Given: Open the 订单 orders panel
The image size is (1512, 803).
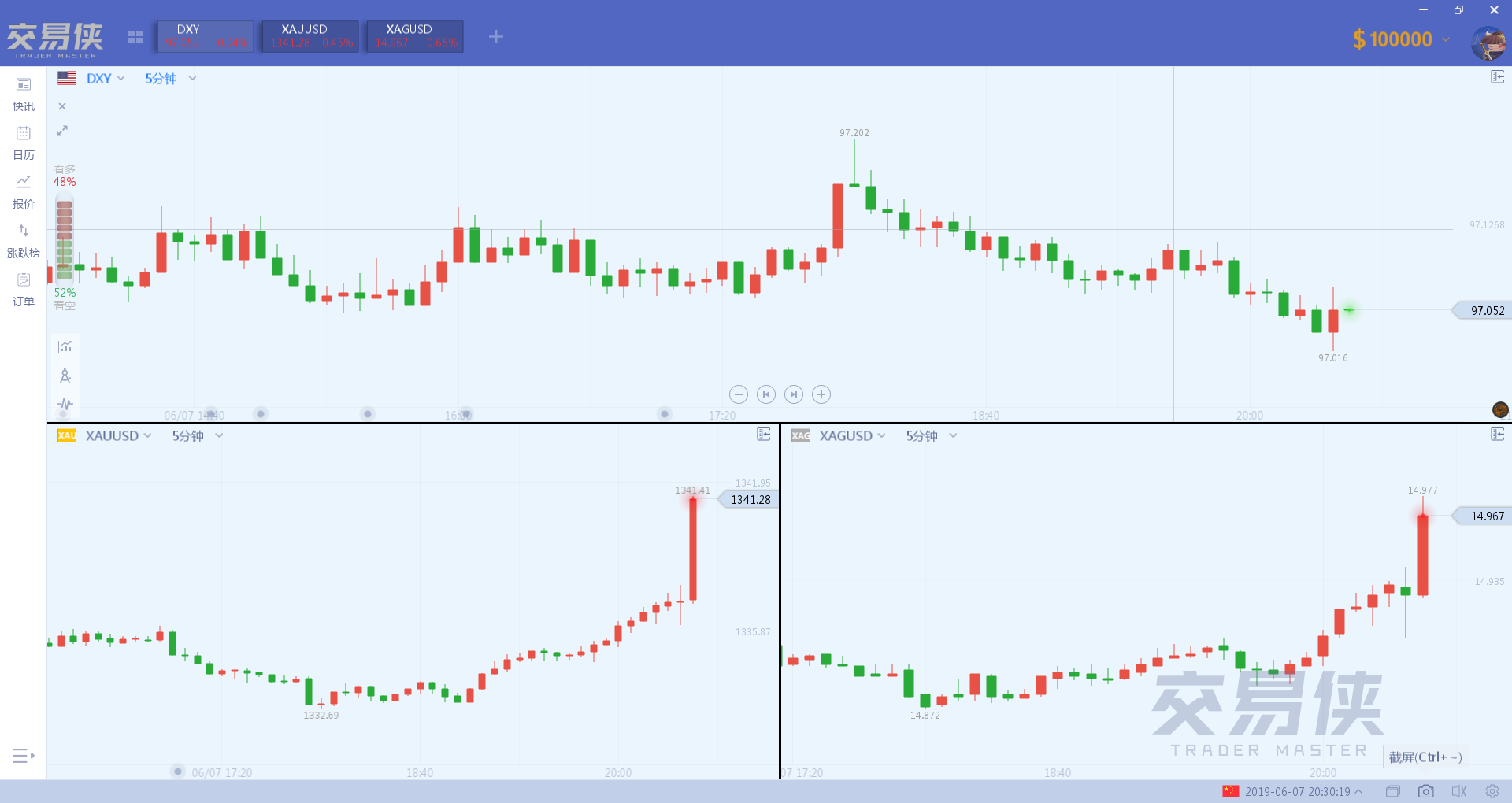Looking at the screenshot, I should (x=24, y=290).
